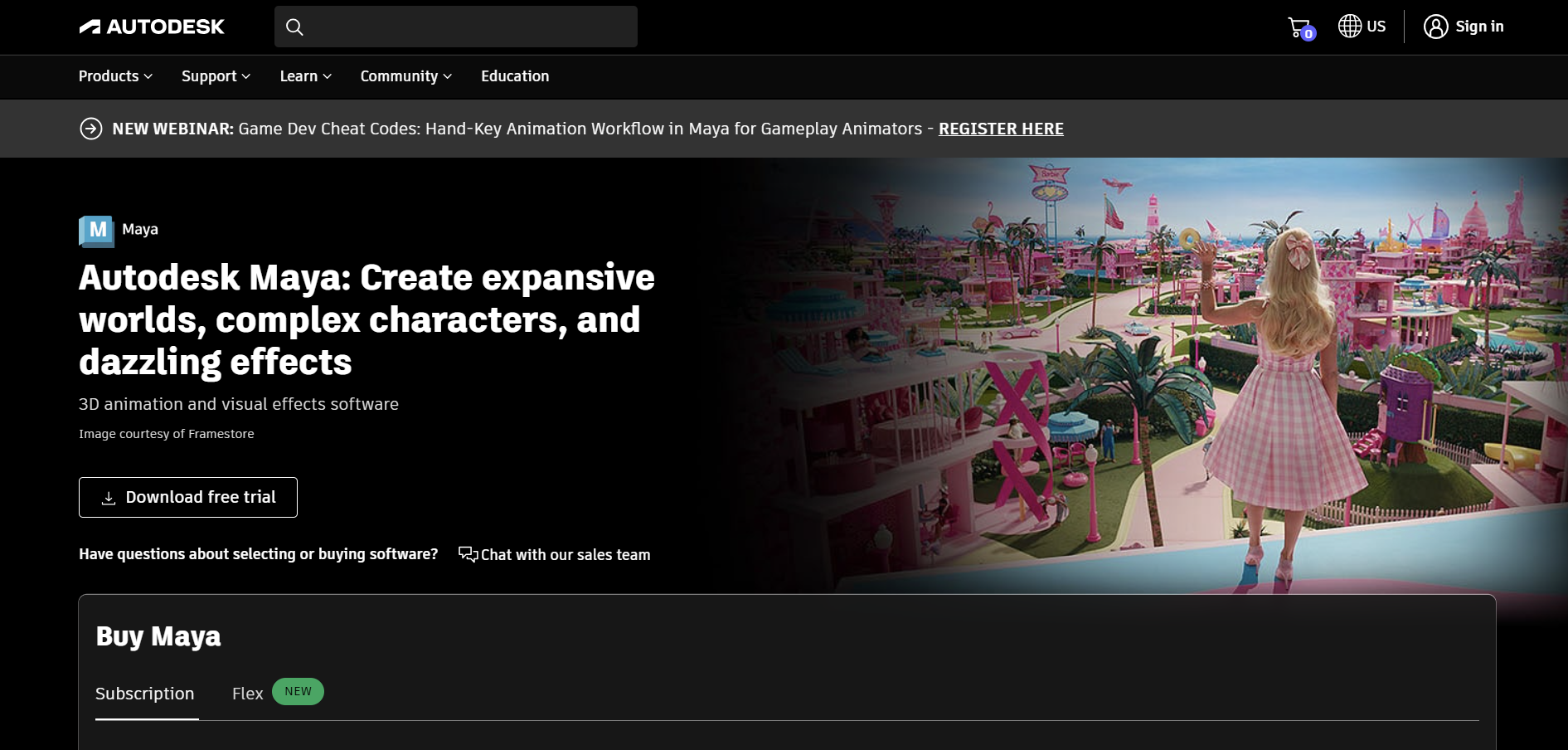Viewport: 1568px width, 750px height.
Task: Click the search magnifier icon
Action: coord(294,27)
